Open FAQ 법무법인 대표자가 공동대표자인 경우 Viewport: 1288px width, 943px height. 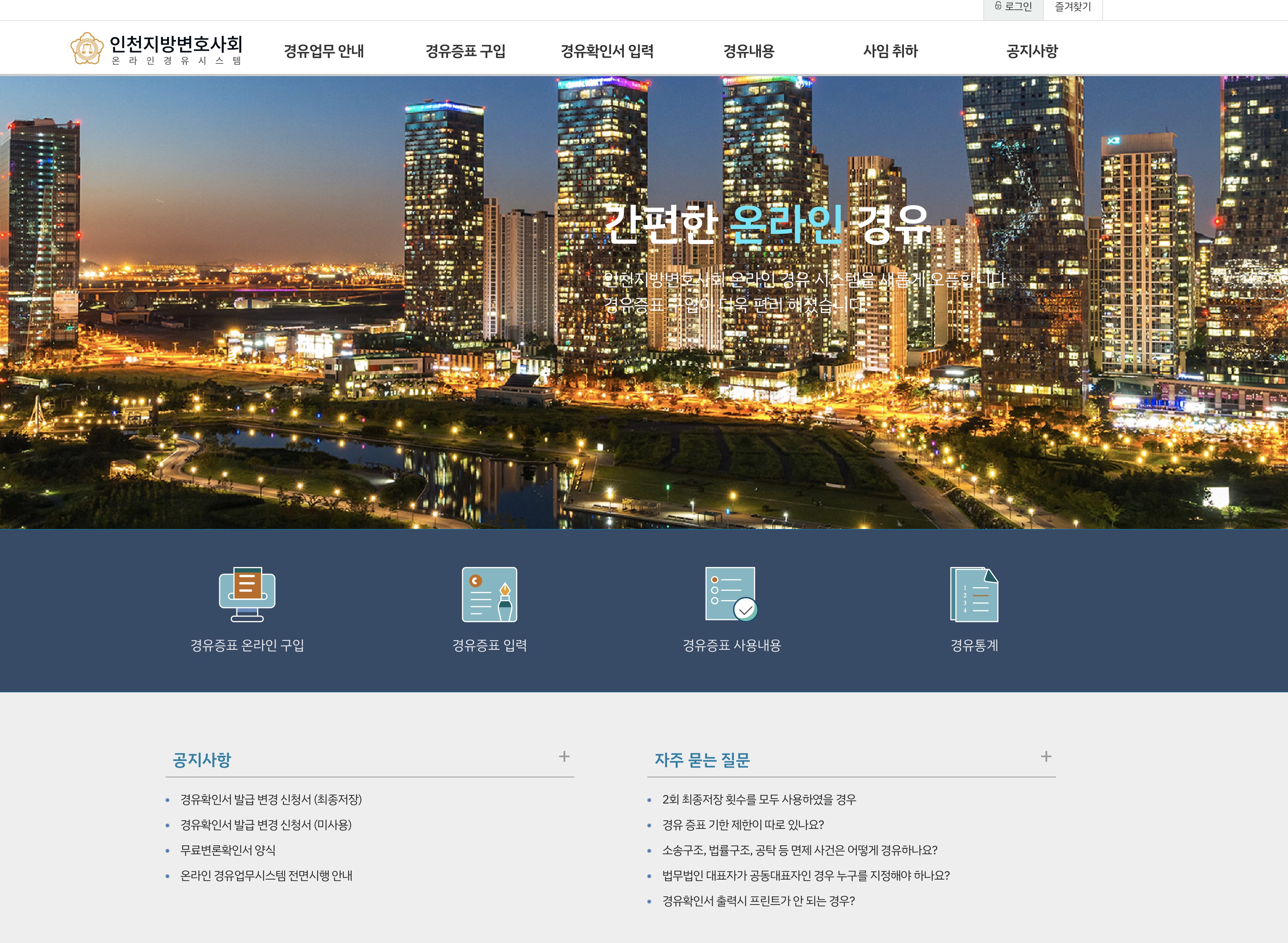pyautogui.click(x=806, y=875)
